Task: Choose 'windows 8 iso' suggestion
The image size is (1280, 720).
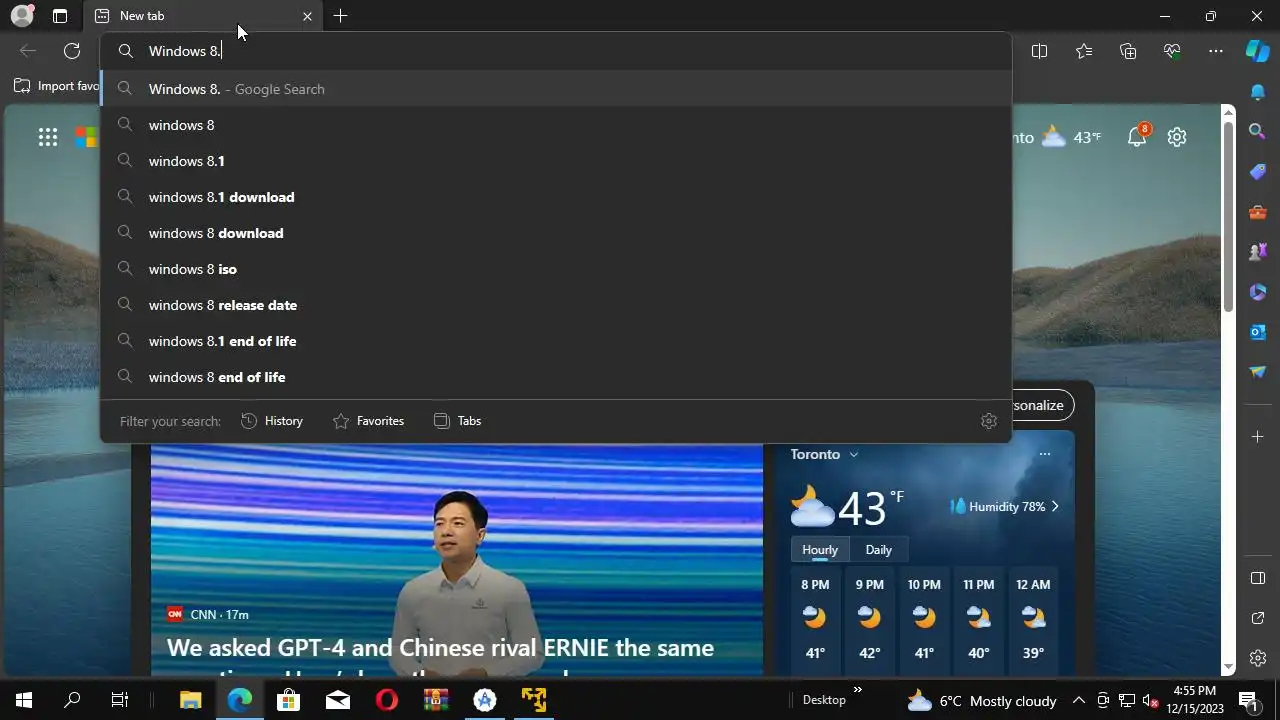Action: 556,269
